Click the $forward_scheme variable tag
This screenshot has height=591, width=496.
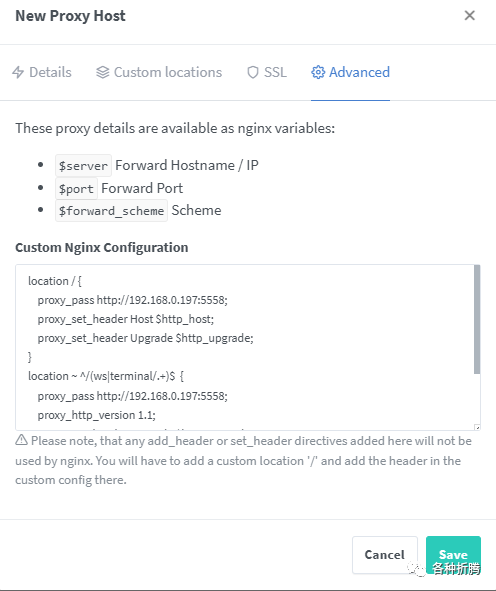(x=111, y=210)
